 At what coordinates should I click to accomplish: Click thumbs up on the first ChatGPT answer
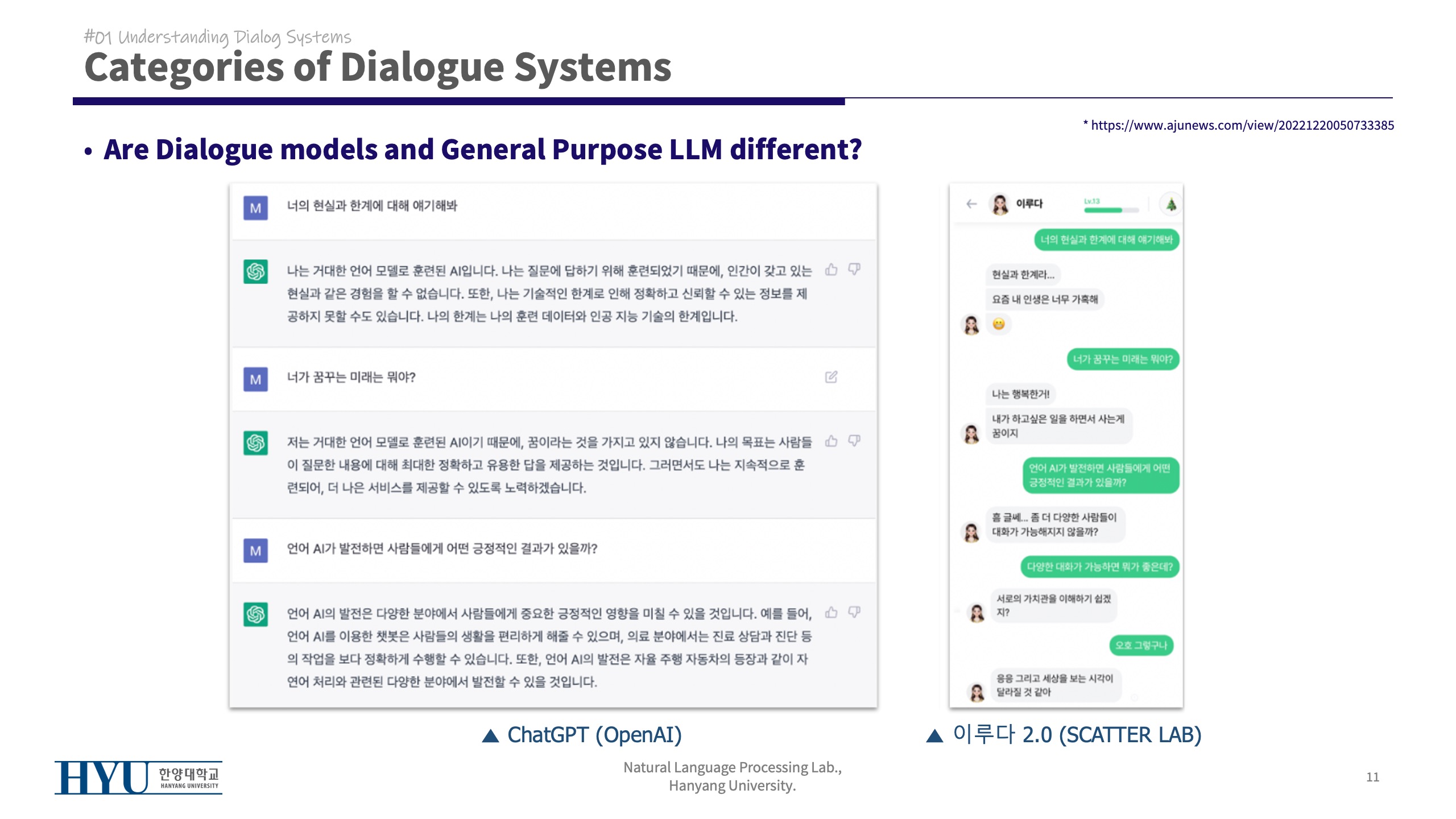[832, 270]
